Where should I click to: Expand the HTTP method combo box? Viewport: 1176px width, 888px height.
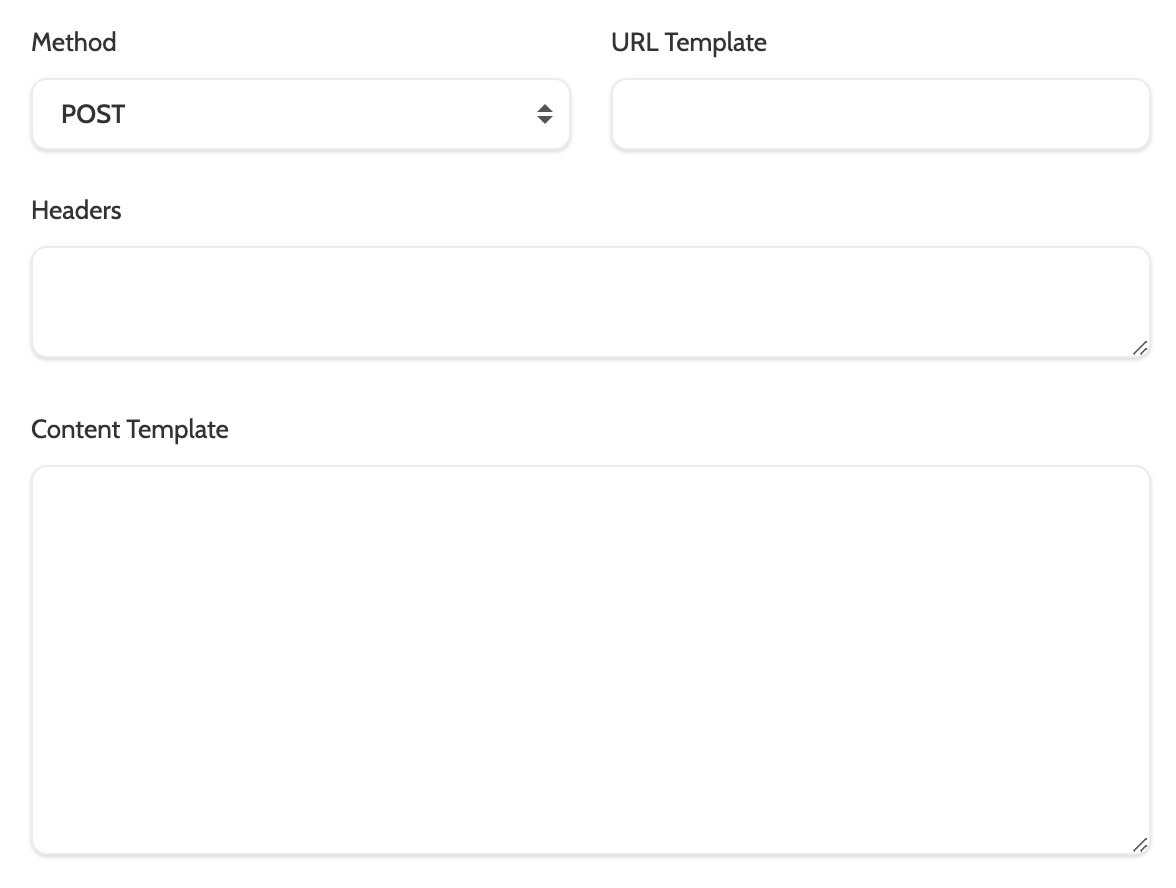(x=300, y=115)
